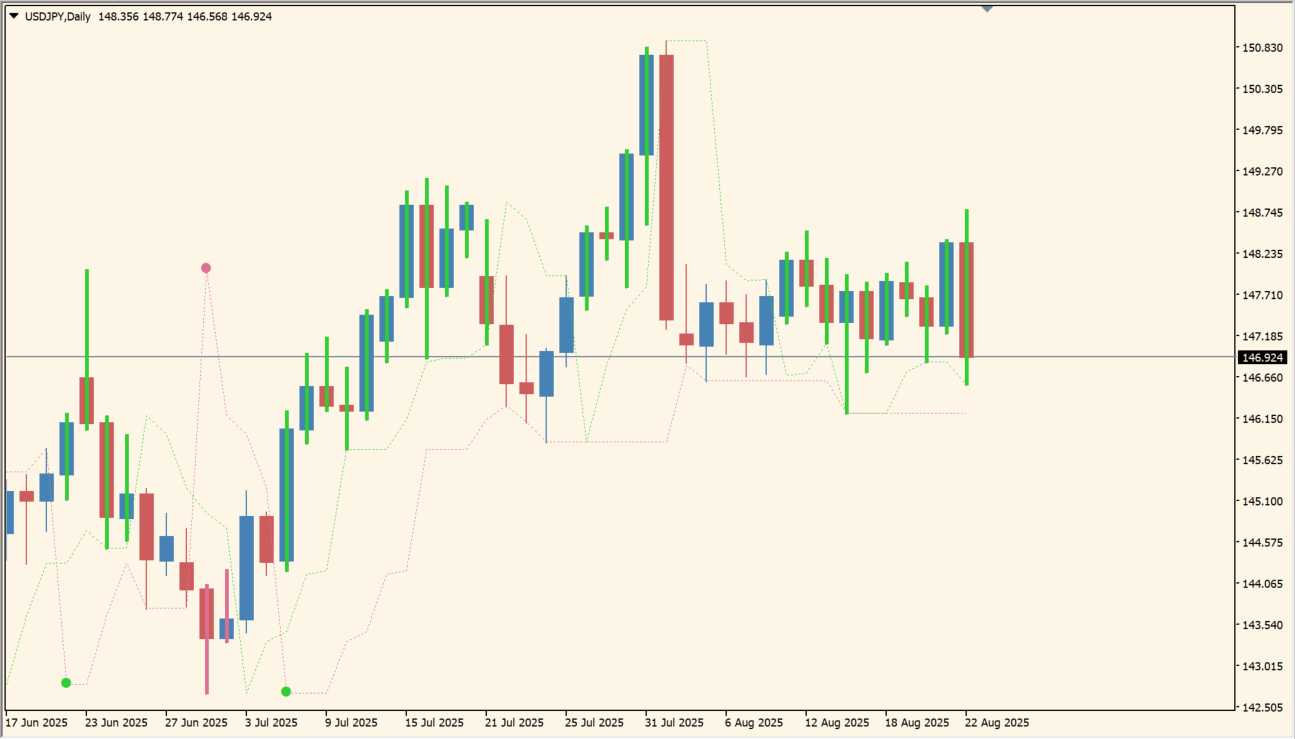Click the 150.305 price axis label

pos(1262,89)
